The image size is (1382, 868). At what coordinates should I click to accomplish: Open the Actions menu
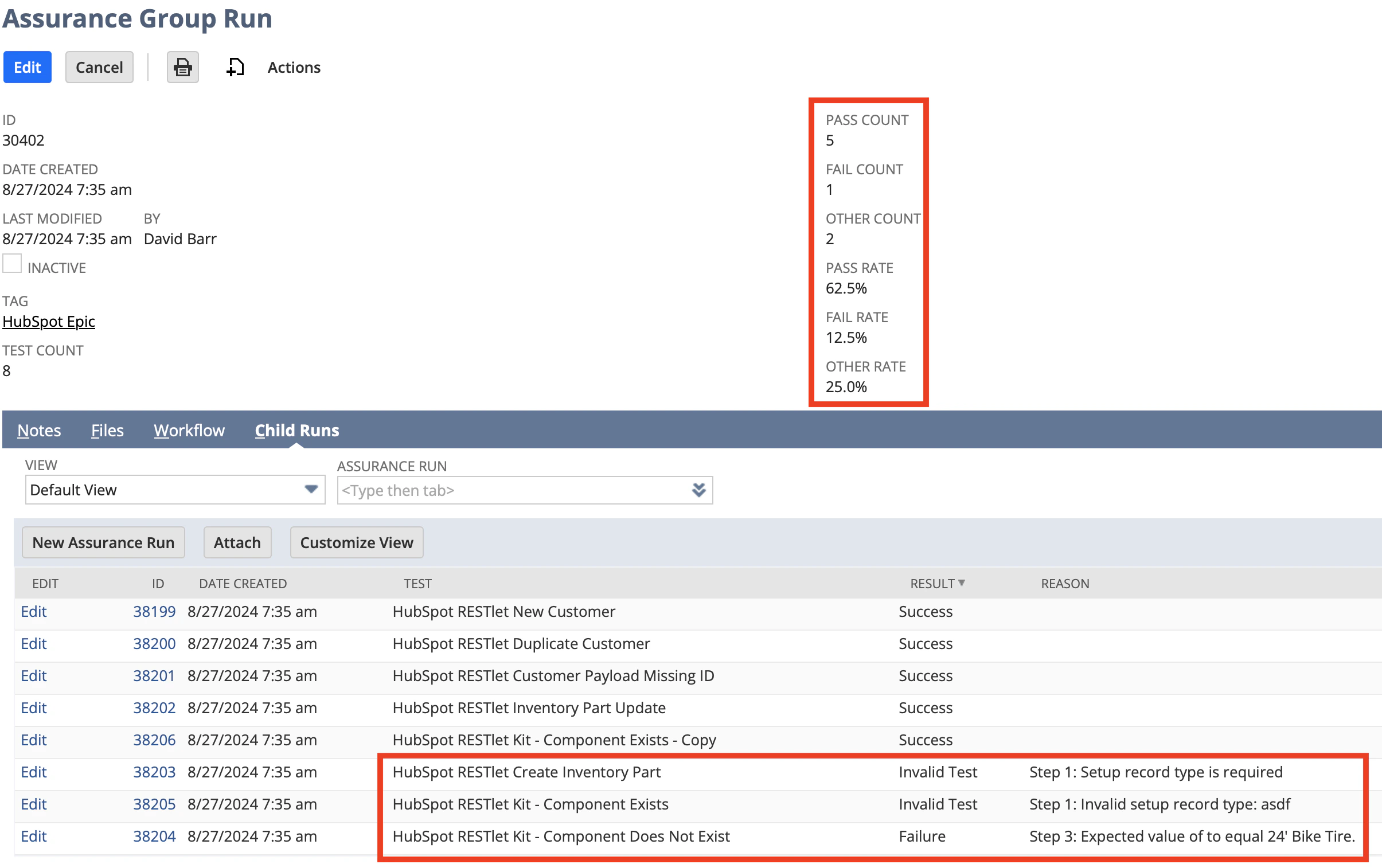click(x=294, y=67)
